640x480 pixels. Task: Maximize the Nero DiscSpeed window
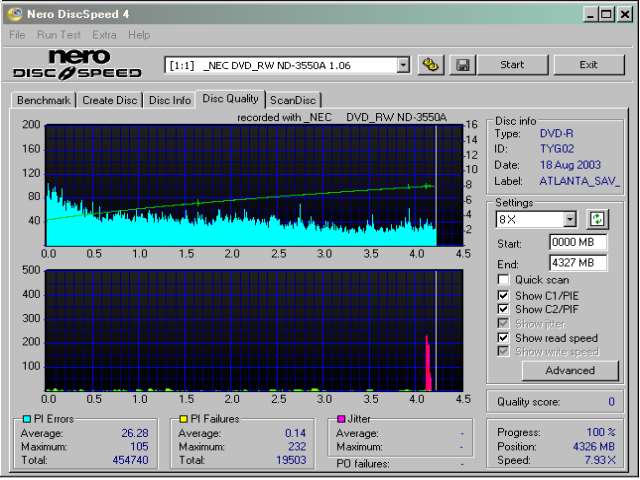[x=606, y=15]
